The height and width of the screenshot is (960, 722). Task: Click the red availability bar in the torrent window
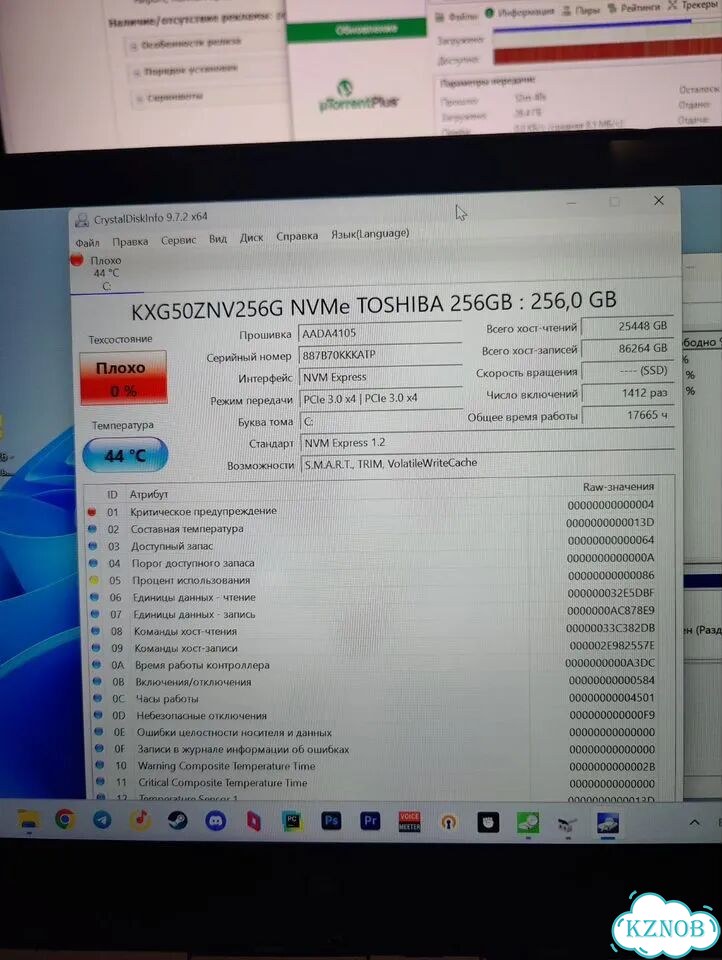click(607, 51)
